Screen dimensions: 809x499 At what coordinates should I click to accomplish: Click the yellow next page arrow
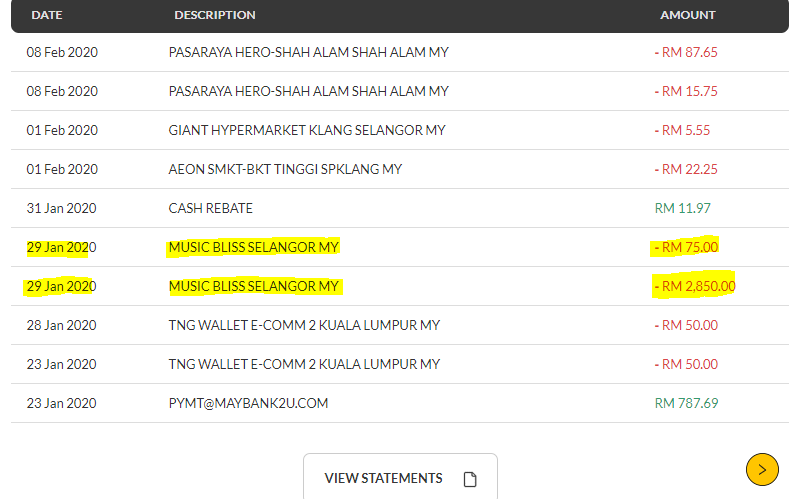pos(762,468)
